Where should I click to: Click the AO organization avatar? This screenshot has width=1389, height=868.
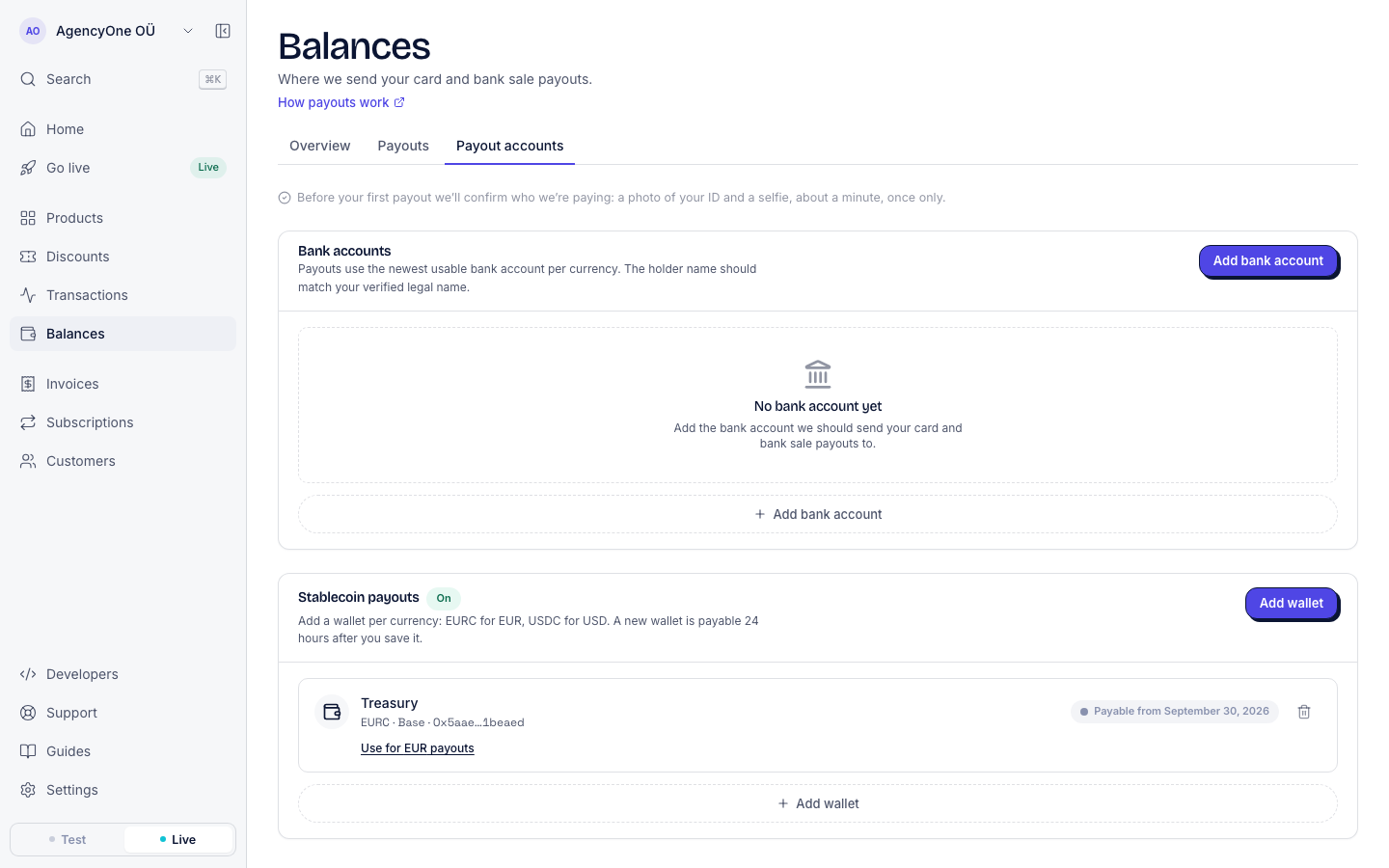pyautogui.click(x=33, y=31)
